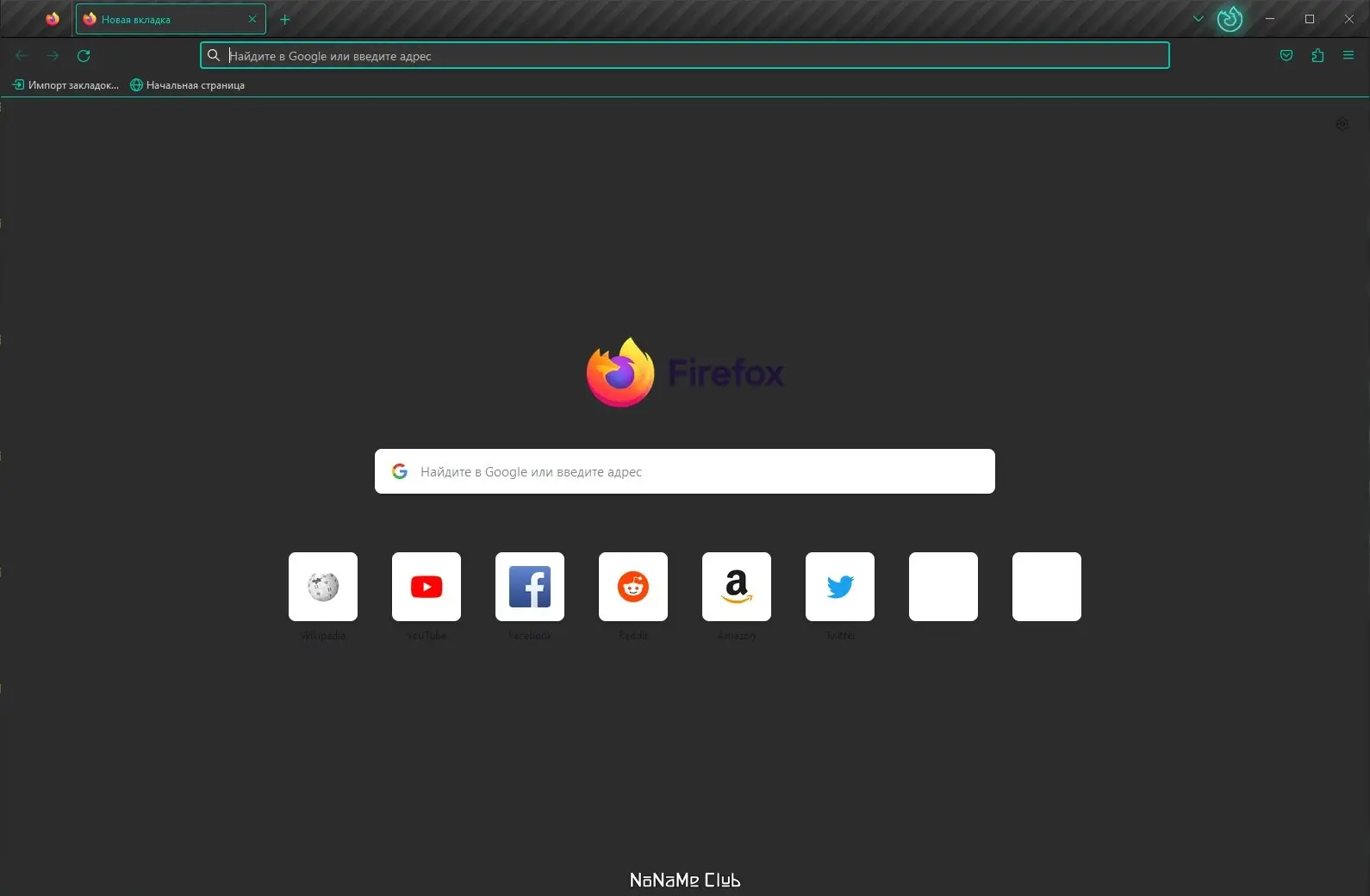Click the search magnifier icon in address bar
1370x896 pixels.
[214, 56]
